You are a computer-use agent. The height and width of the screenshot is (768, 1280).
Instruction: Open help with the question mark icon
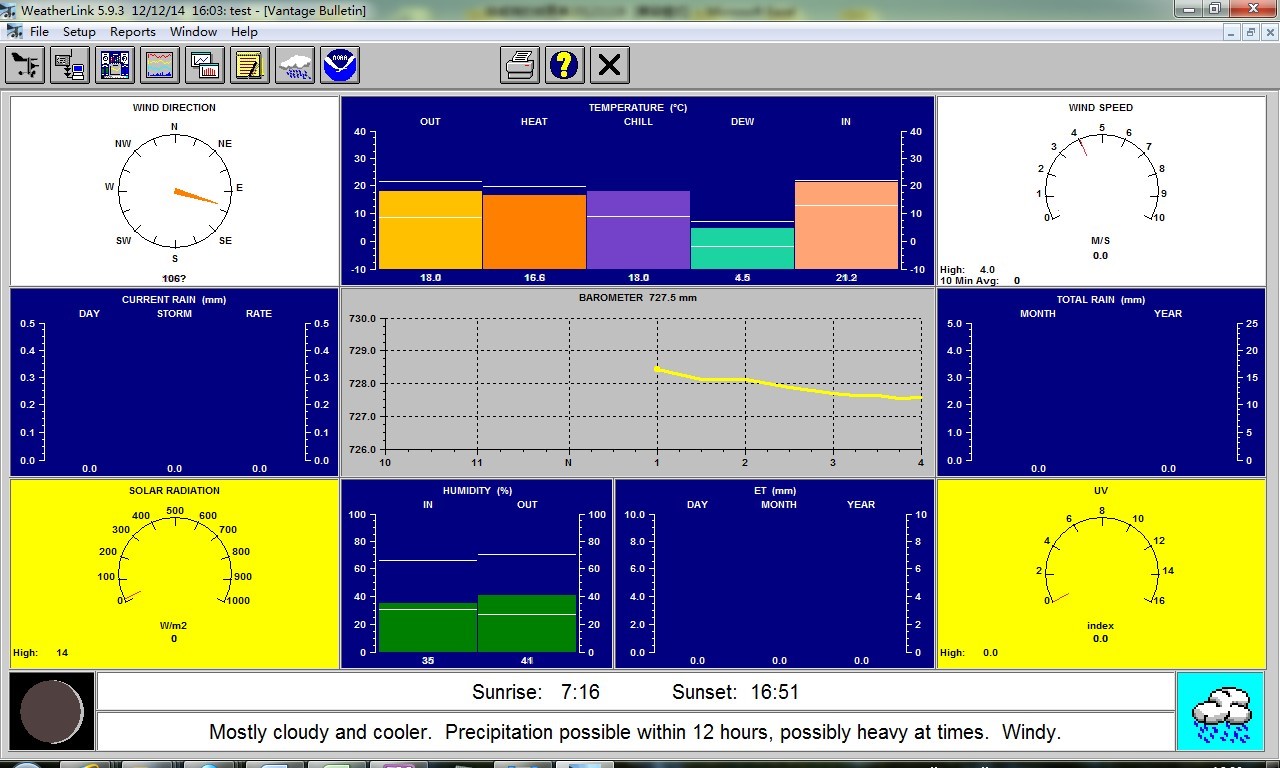[565, 66]
